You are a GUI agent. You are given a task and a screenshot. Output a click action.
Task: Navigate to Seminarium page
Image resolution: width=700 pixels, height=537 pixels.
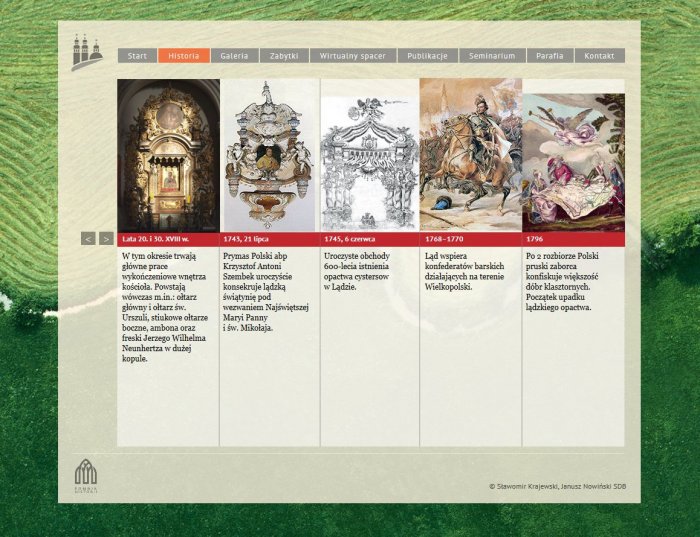pyautogui.click(x=492, y=56)
